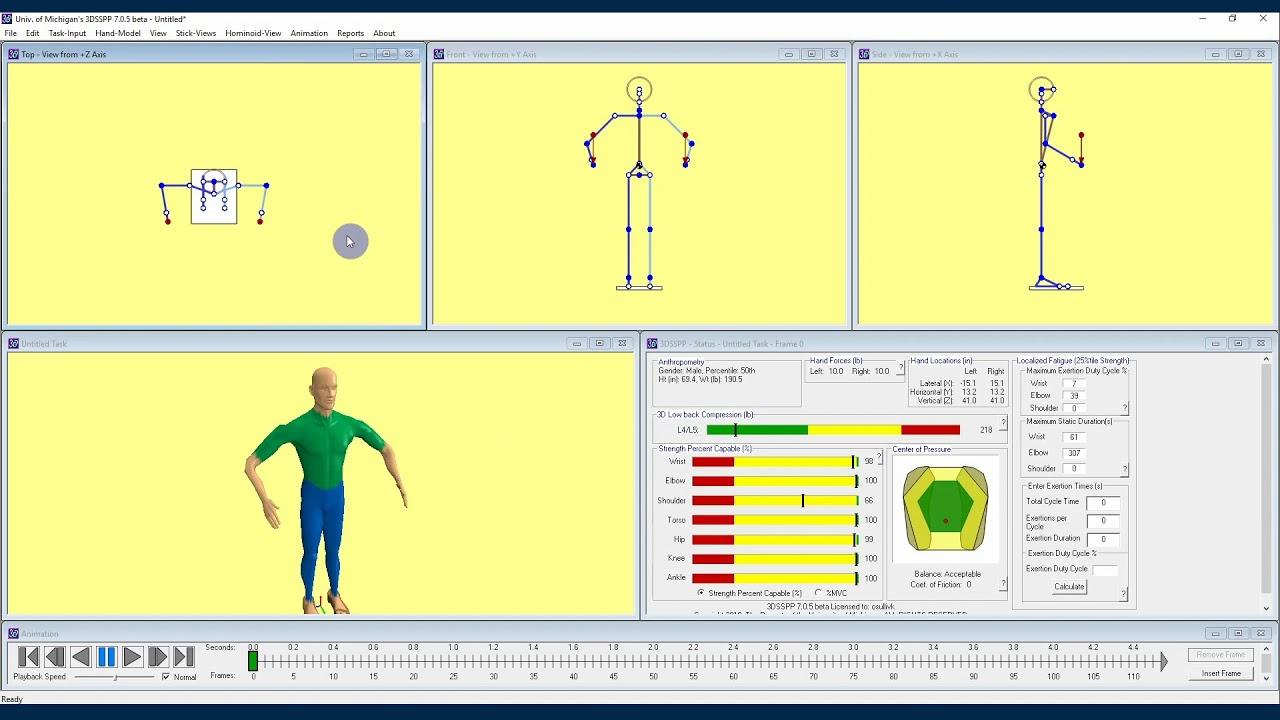Click the L4/L5 compression bar
Viewport: 1280px width, 720px height.
[x=833, y=430]
